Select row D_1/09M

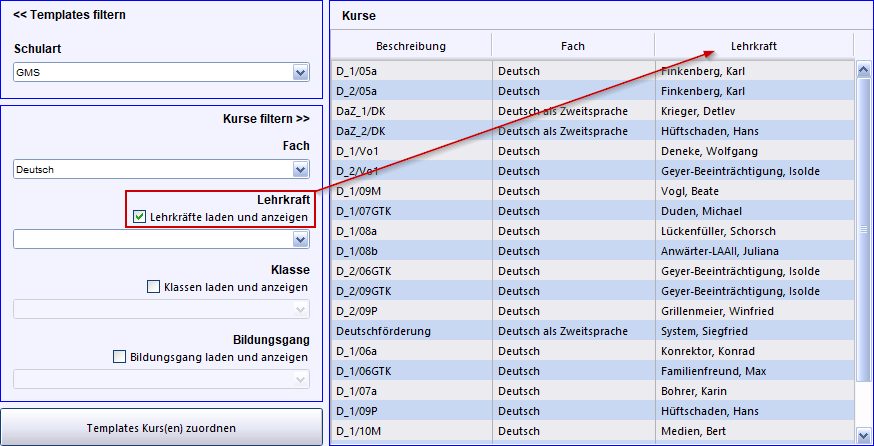tap(593, 191)
